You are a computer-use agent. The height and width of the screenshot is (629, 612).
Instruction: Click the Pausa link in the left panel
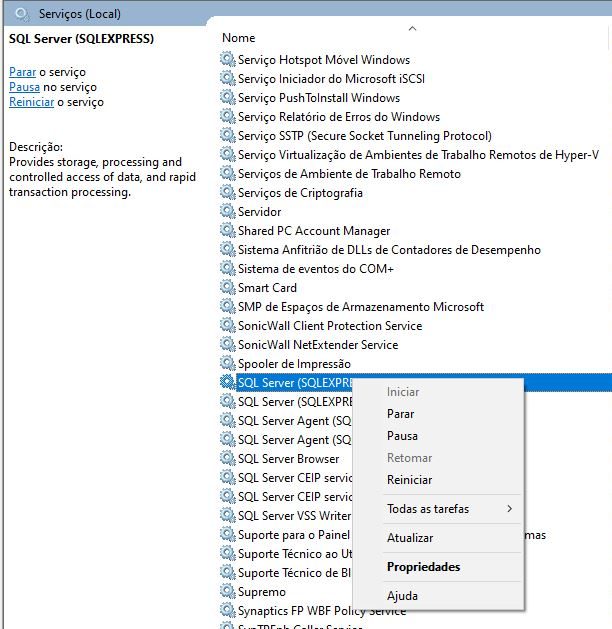pos(24,87)
